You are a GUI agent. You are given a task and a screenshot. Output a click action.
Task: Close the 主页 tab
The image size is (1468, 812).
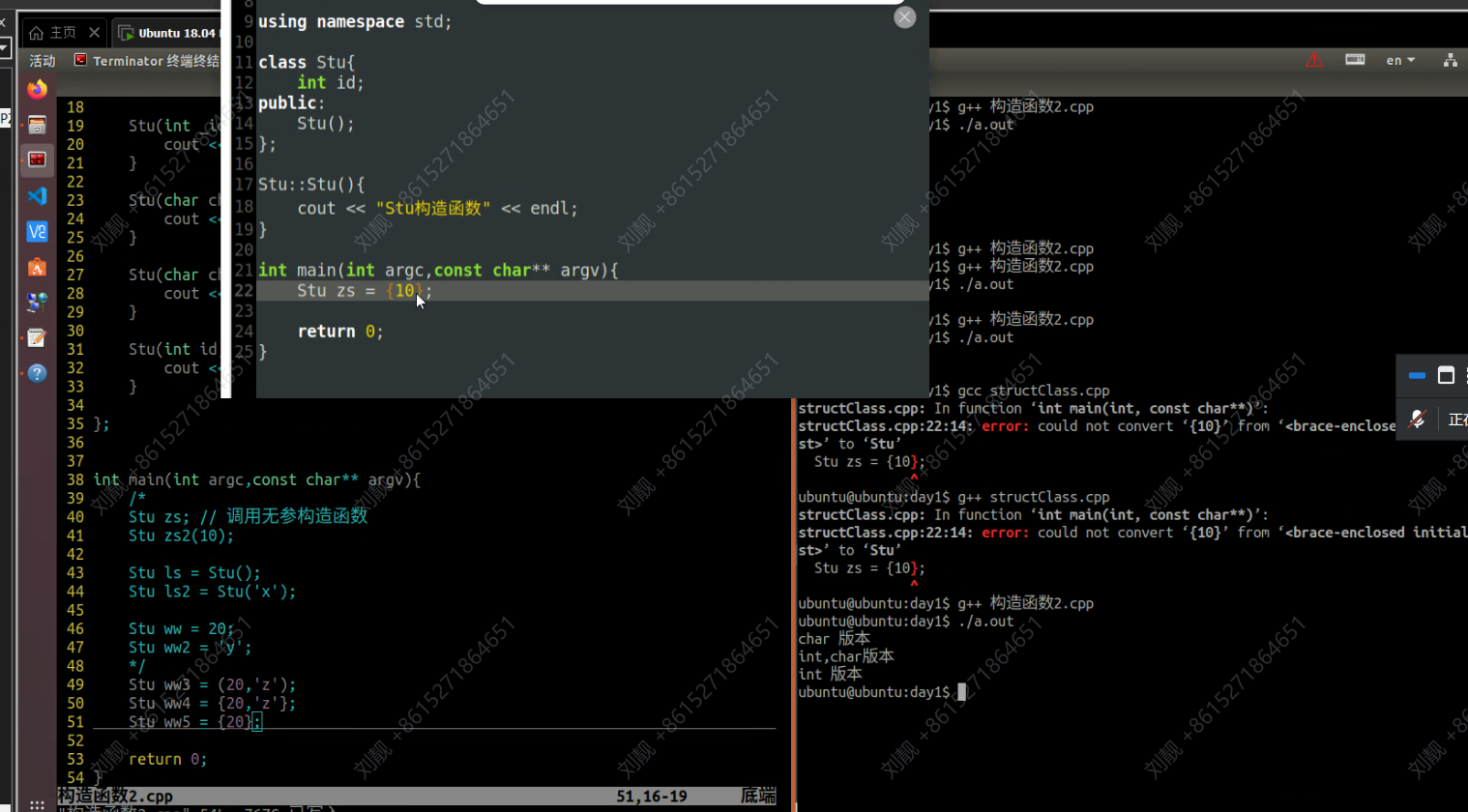pos(94,33)
